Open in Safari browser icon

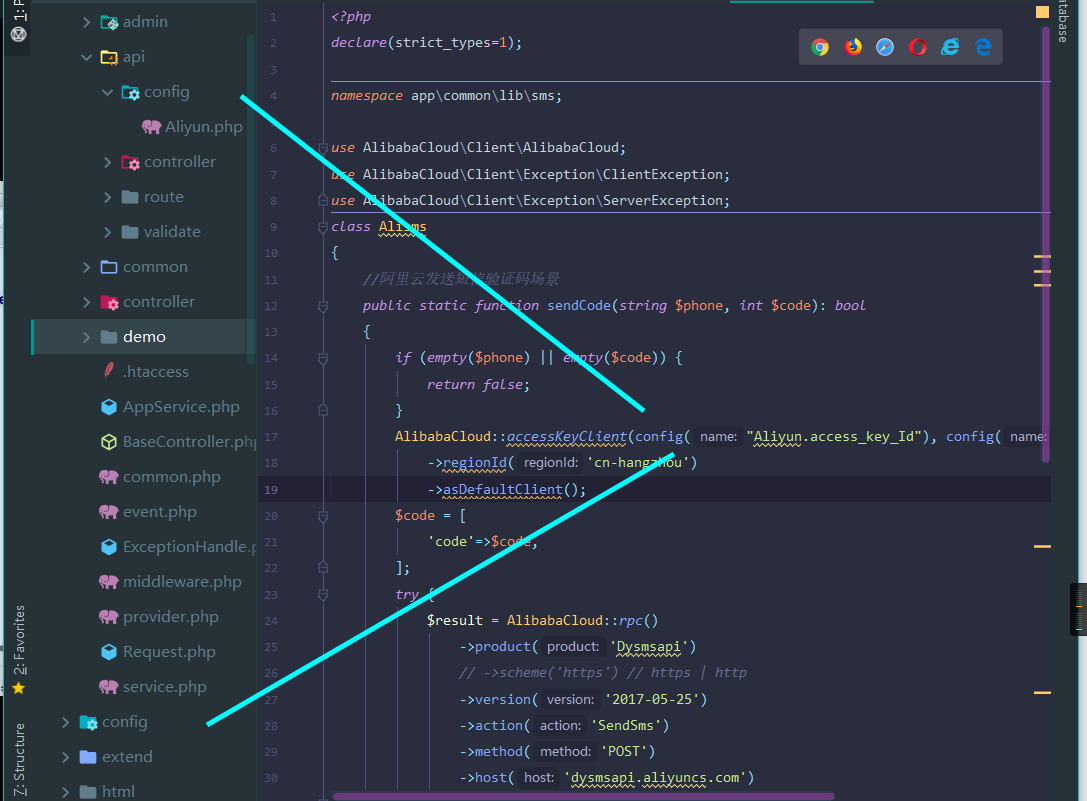(885, 47)
